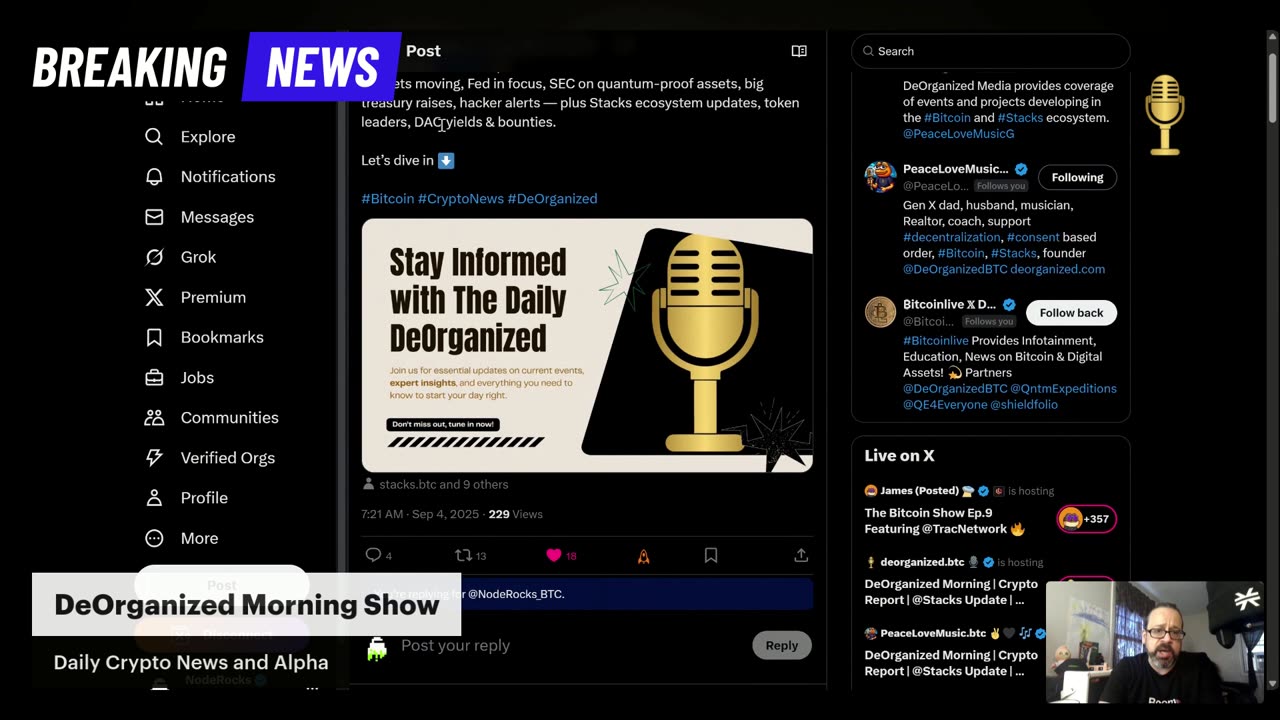1280x720 pixels.
Task: Click the @QE4Everyone mention
Action: point(945,404)
